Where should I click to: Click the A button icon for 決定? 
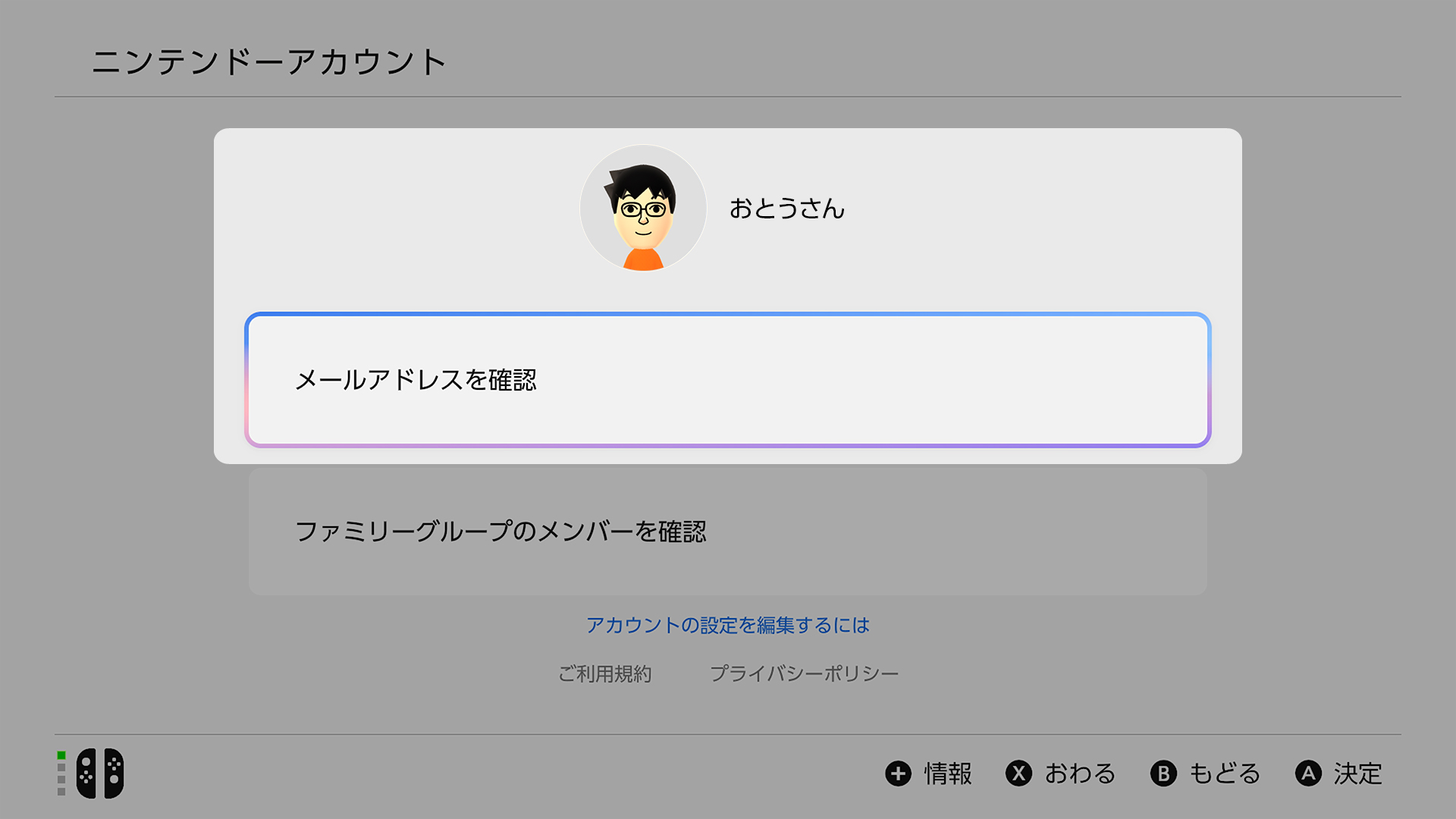[1309, 773]
